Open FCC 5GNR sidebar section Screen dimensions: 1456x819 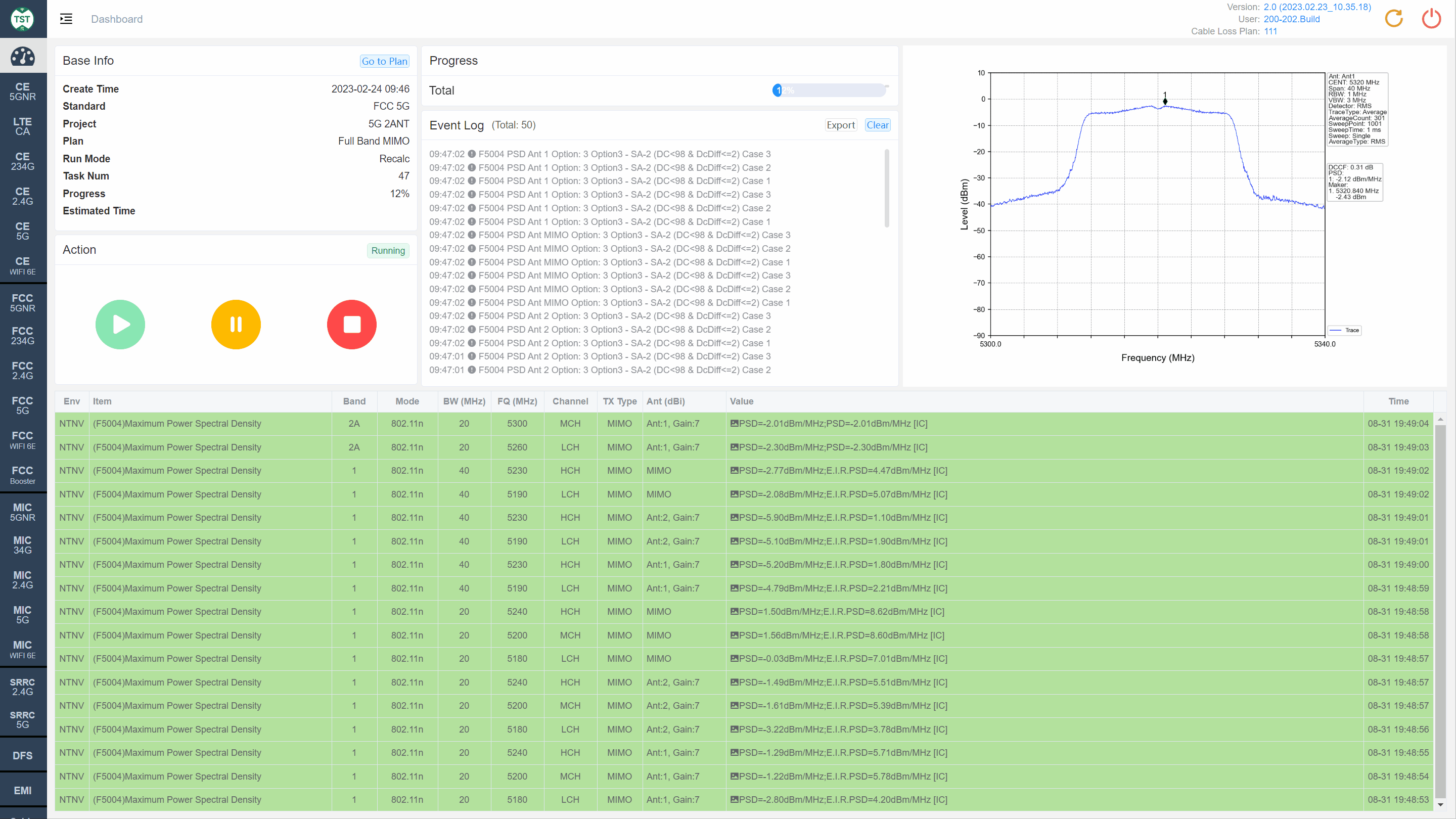23,302
